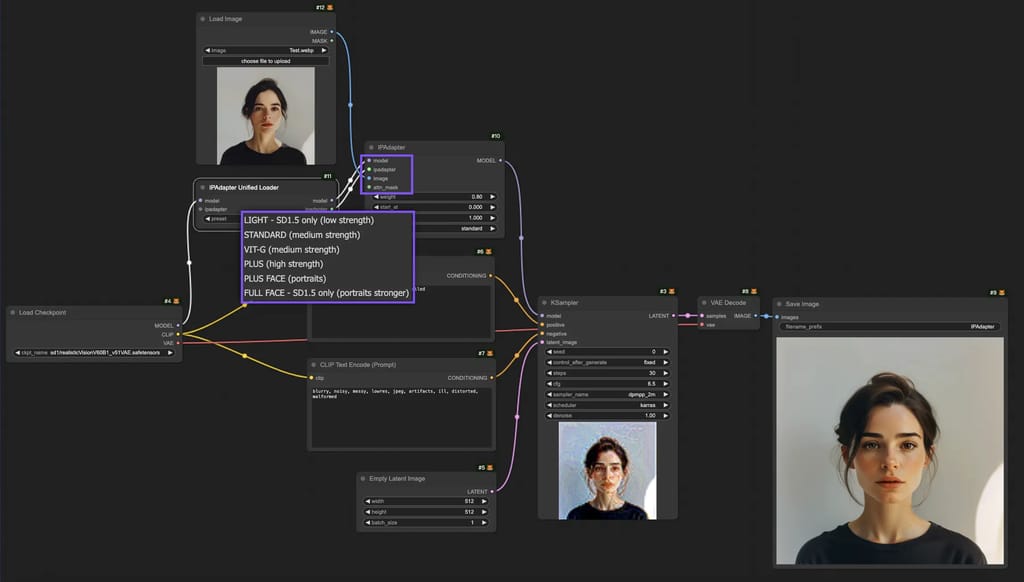This screenshot has height=582, width=1024.
Task: Click the samples input port on VAE Decode
Action: 702,315
